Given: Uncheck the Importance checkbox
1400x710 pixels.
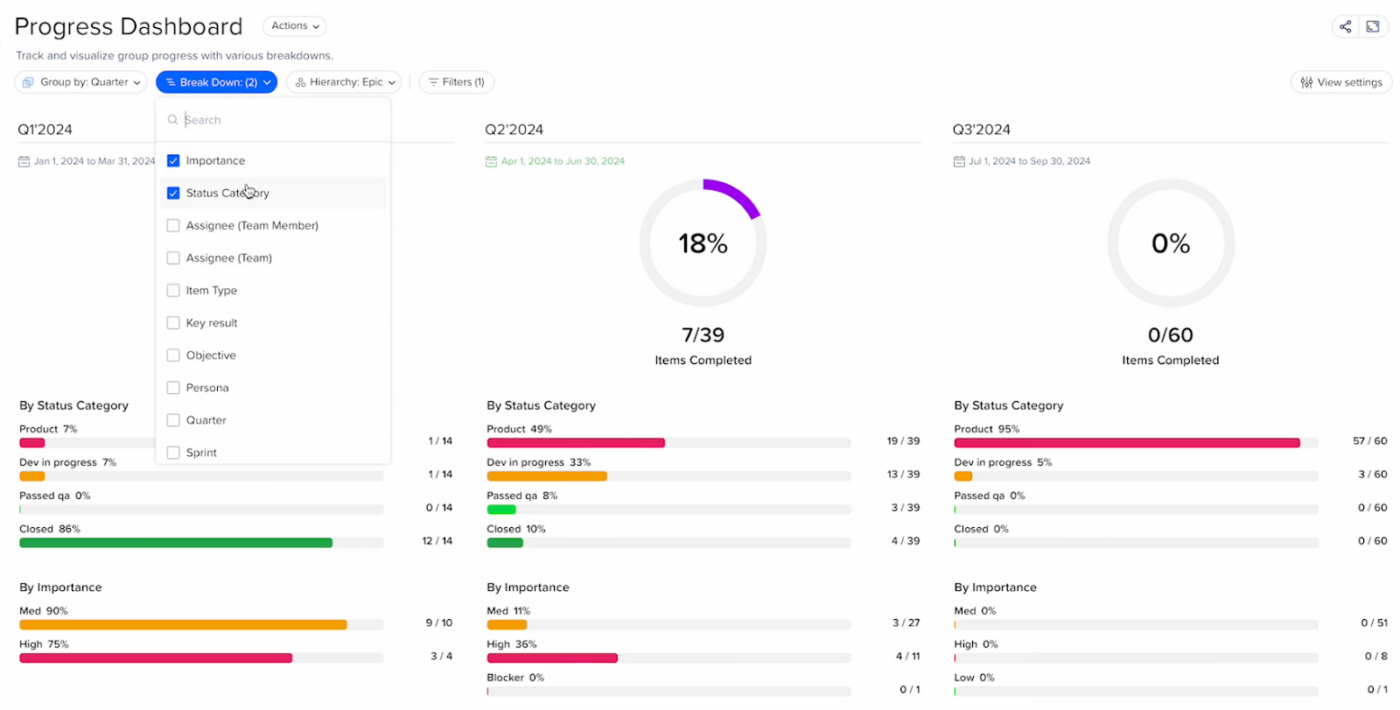Looking at the screenshot, I should (x=173, y=161).
